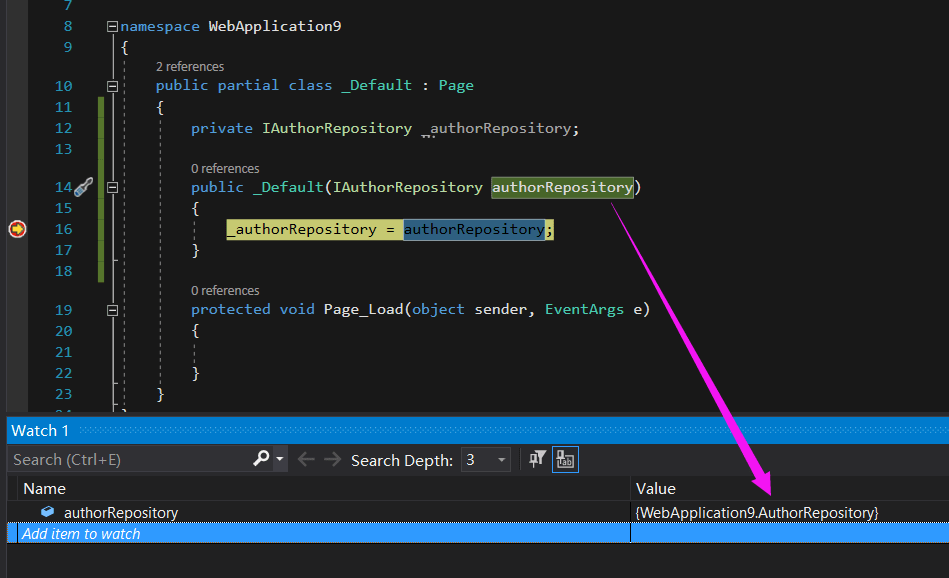Open the 2 references CodeLens link
Image resolution: width=949 pixels, height=578 pixels.
[x=190, y=66]
